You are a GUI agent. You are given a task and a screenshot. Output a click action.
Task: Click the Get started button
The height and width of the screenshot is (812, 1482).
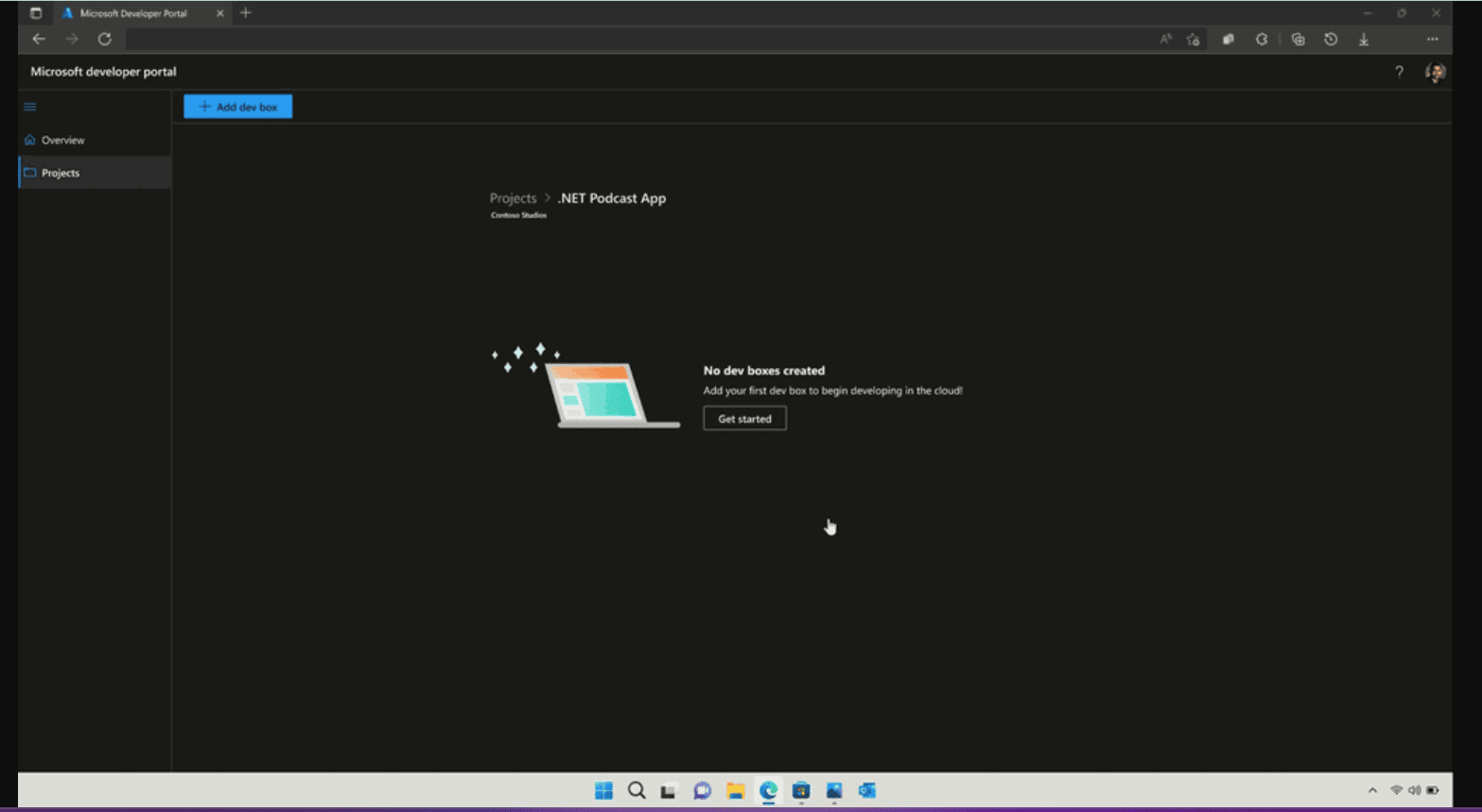pyautogui.click(x=744, y=419)
